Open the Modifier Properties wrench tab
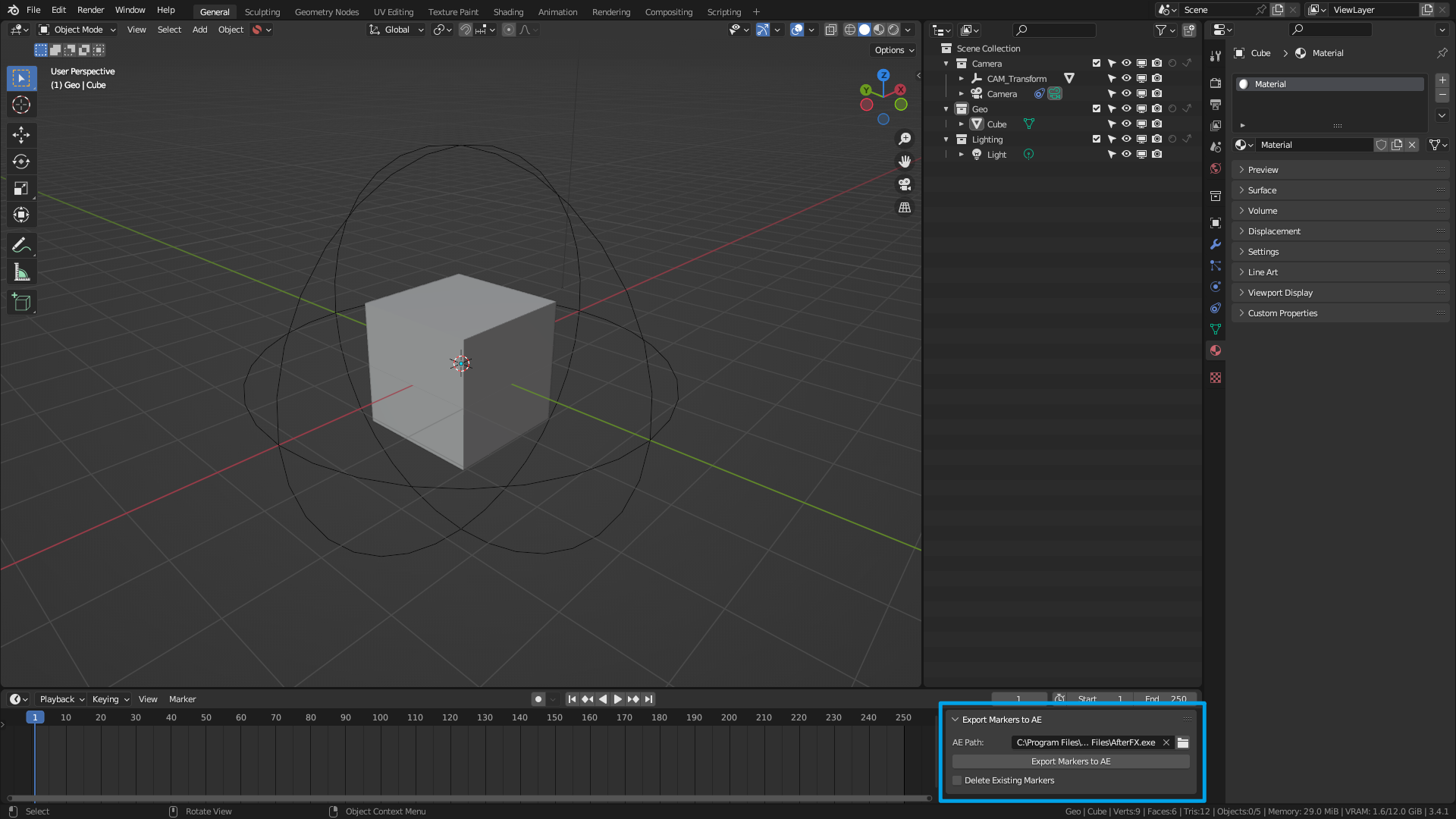This screenshot has width=1456, height=819. pyautogui.click(x=1215, y=244)
